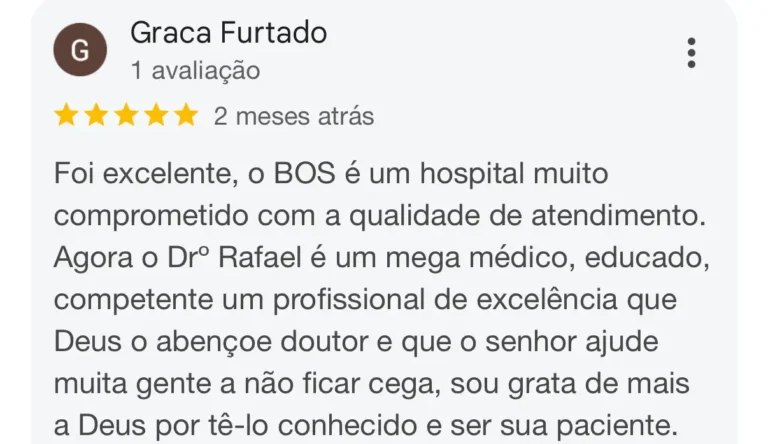Viewport: 768px width, 444px height.
Task: Click the "1 avaliação" review count
Action: point(195,70)
